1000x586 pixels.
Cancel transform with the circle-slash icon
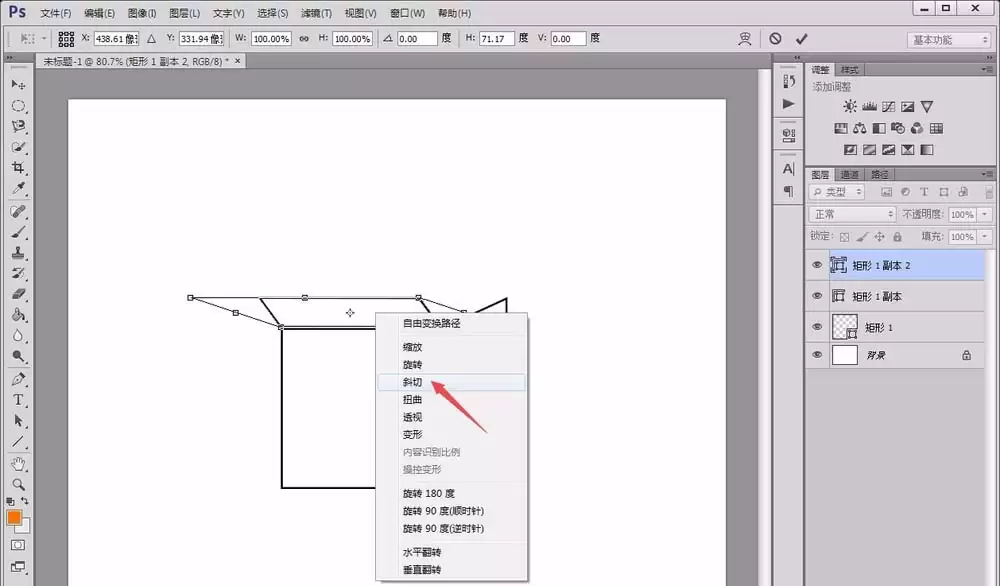(x=775, y=39)
